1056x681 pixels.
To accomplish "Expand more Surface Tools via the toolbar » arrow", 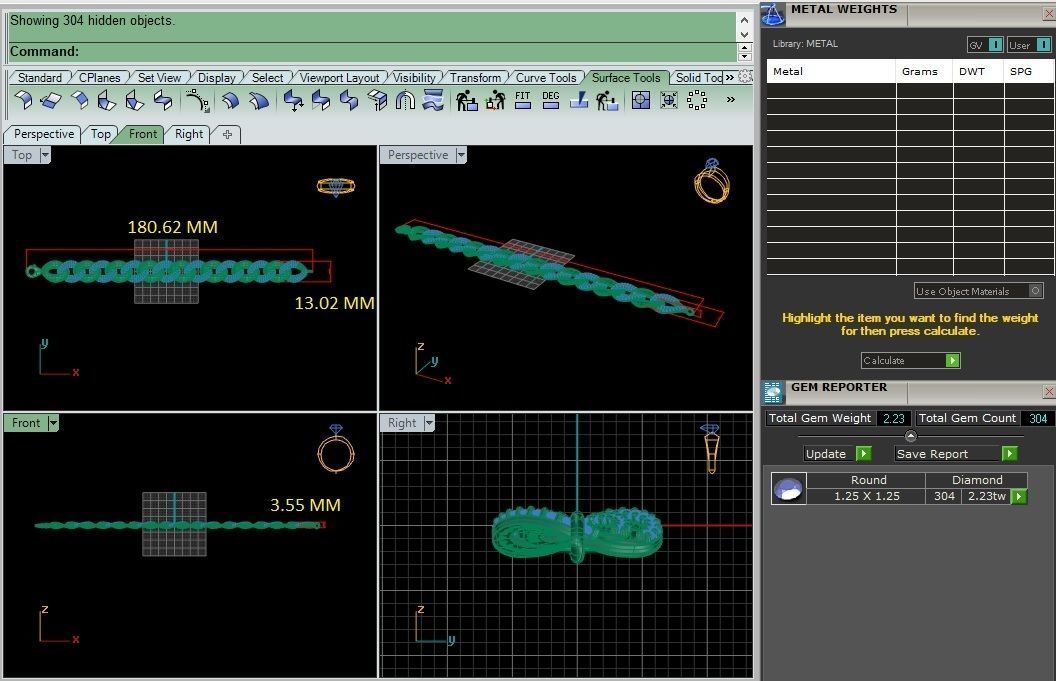I will point(731,100).
